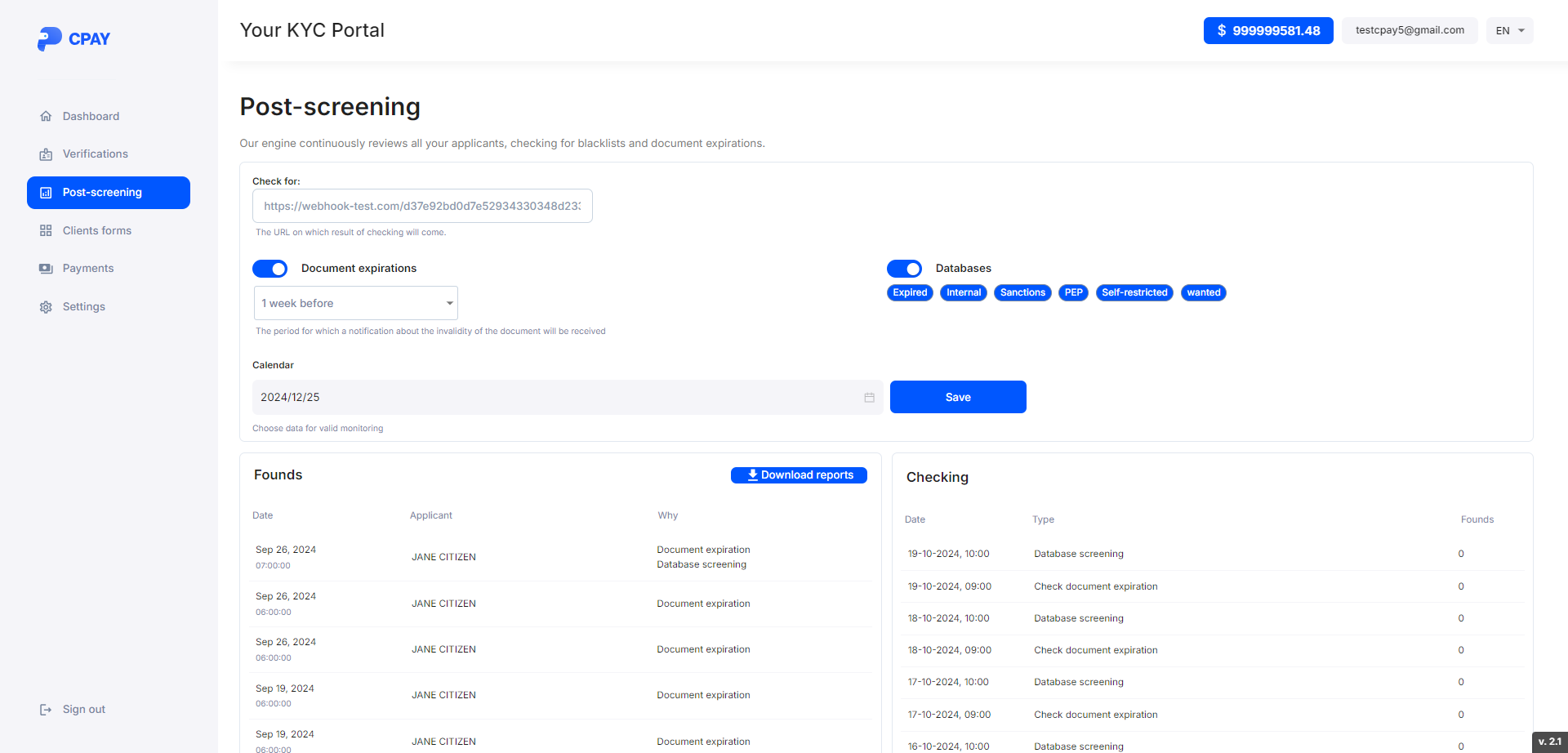Expand the EN language selector

pyautogui.click(x=1509, y=31)
